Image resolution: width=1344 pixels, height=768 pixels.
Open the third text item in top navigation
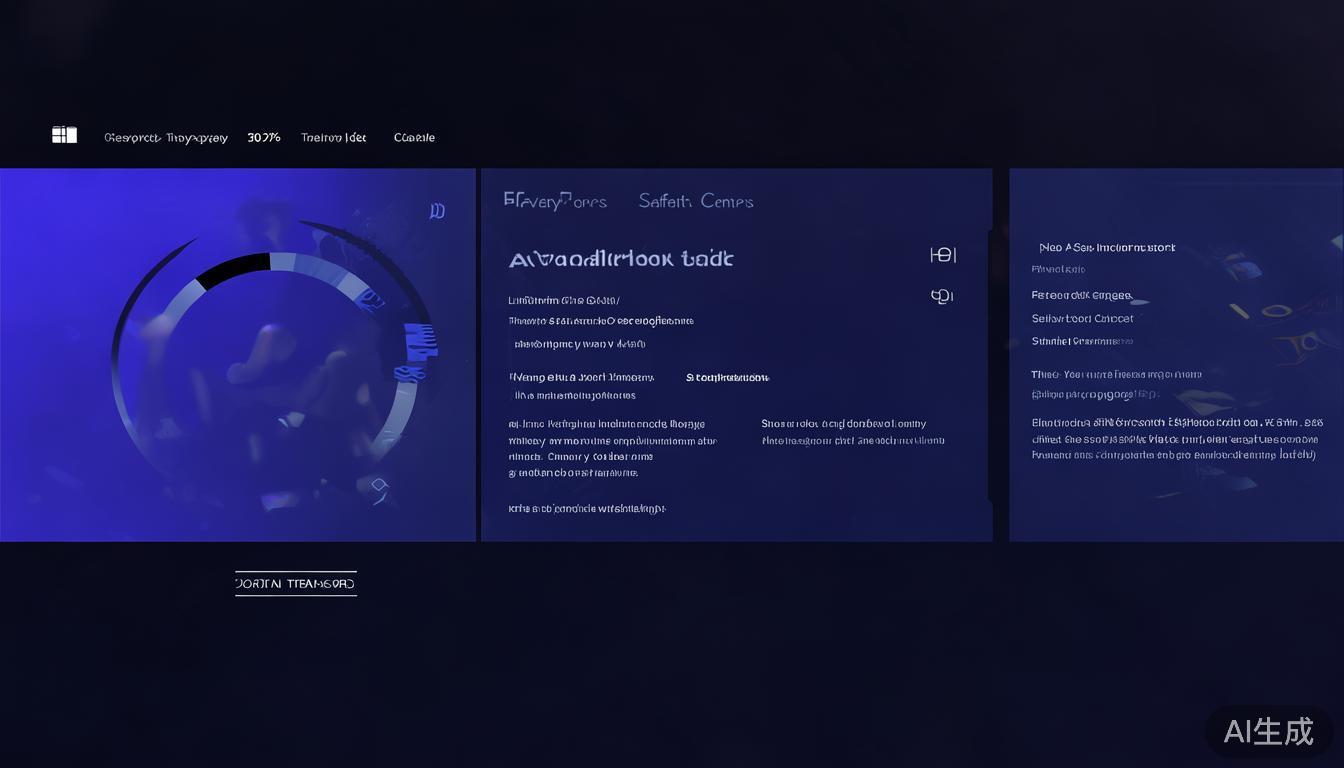coord(333,138)
